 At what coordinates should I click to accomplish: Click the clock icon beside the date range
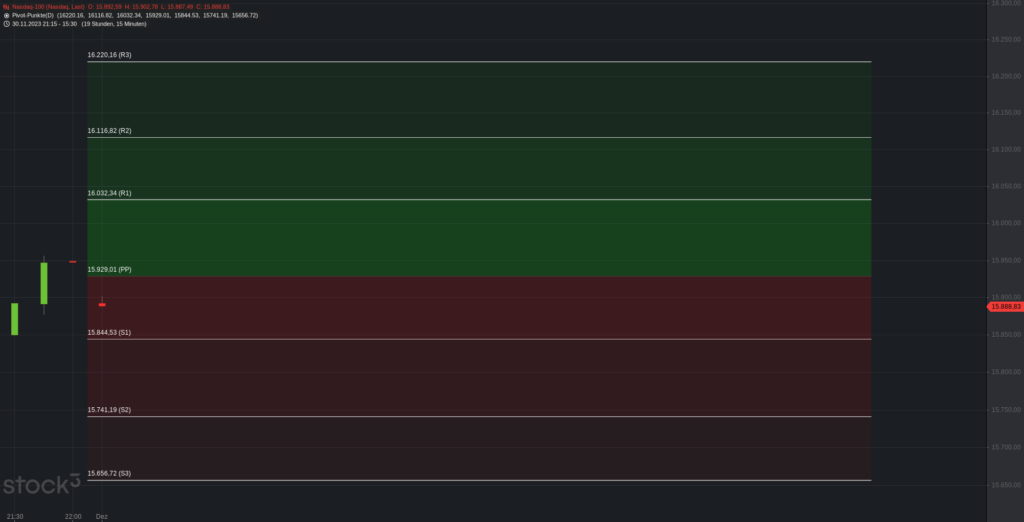click(x=6, y=24)
